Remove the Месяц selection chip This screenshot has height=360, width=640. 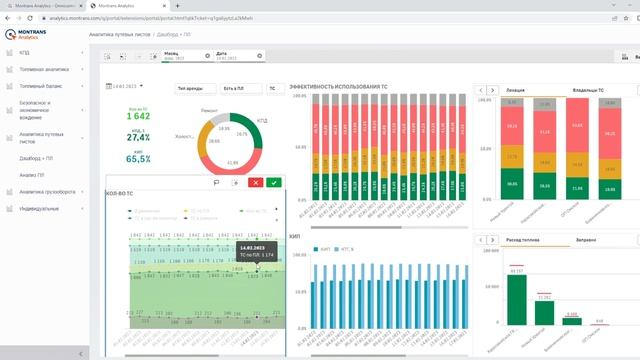207,56
